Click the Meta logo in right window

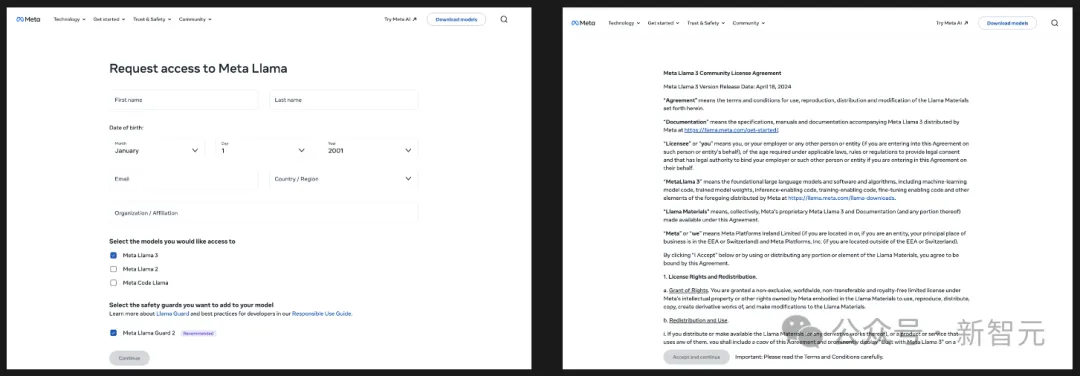[583, 23]
